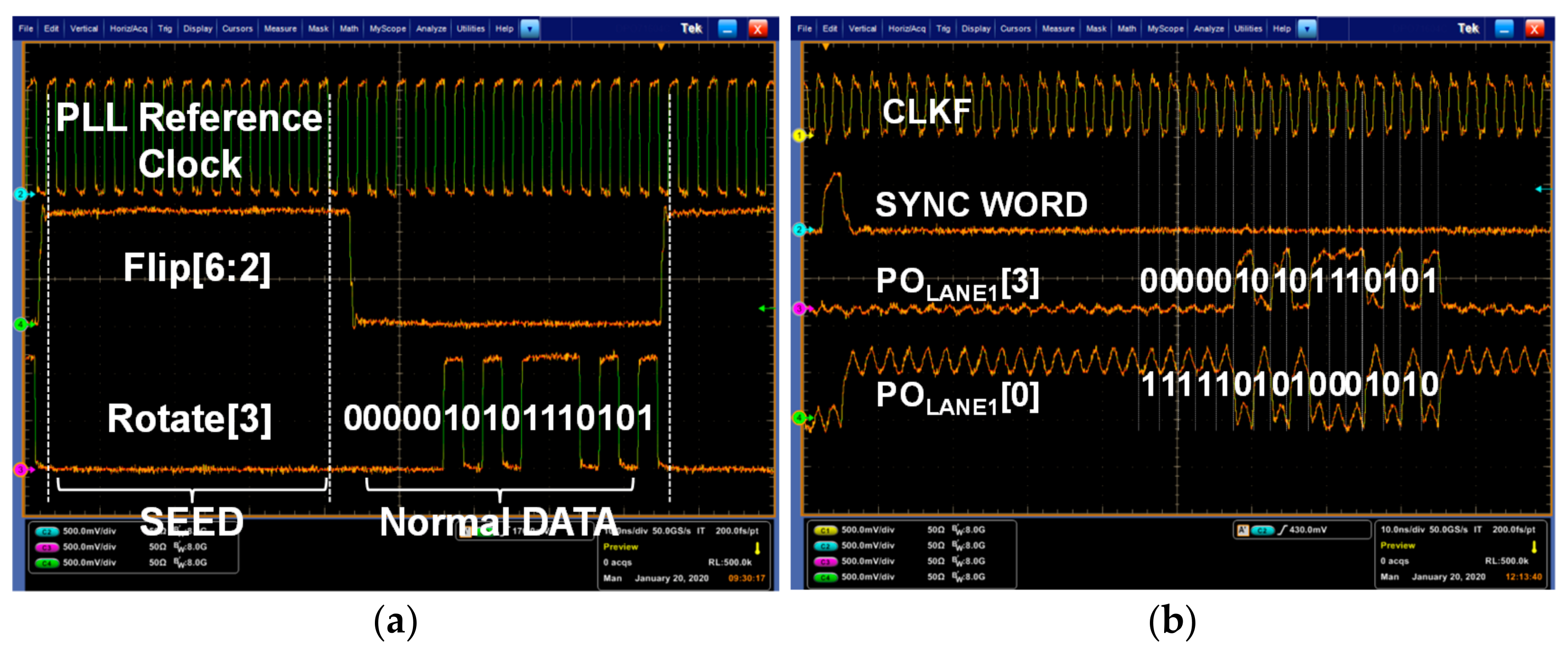Screen dimensions: 1568x659
Task: Click the 10.0ns/div timebase readout, right scope
Action: (1402, 530)
